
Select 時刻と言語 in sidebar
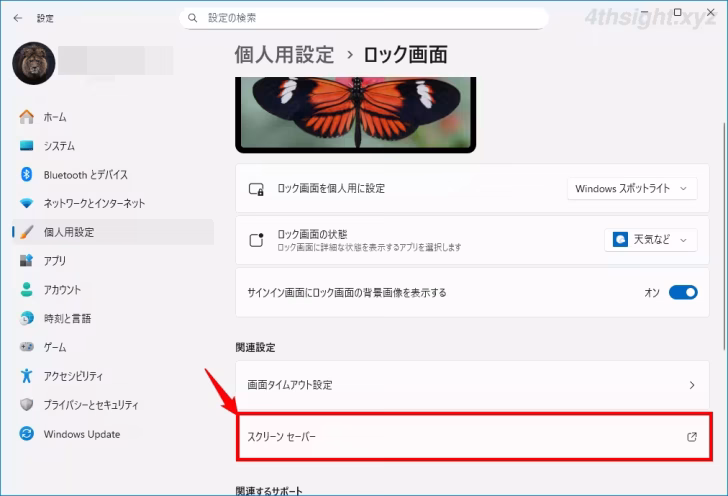tap(67, 318)
